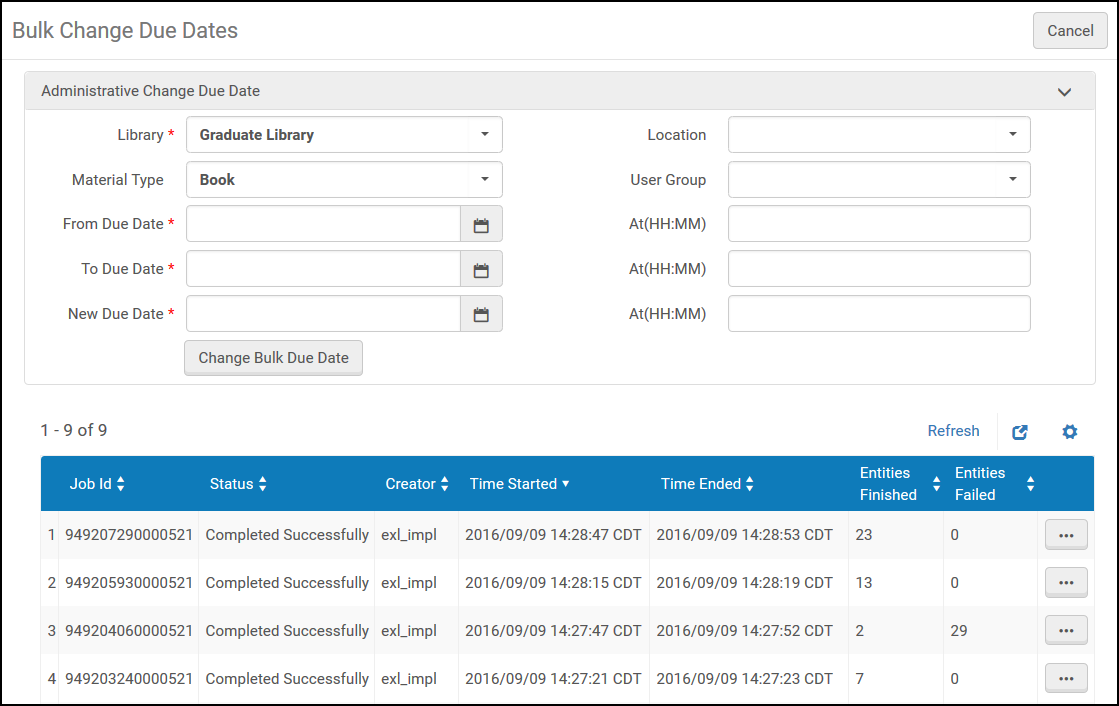Click Change Bulk Due Date button
This screenshot has width=1119, height=706.
pyautogui.click(x=273, y=358)
